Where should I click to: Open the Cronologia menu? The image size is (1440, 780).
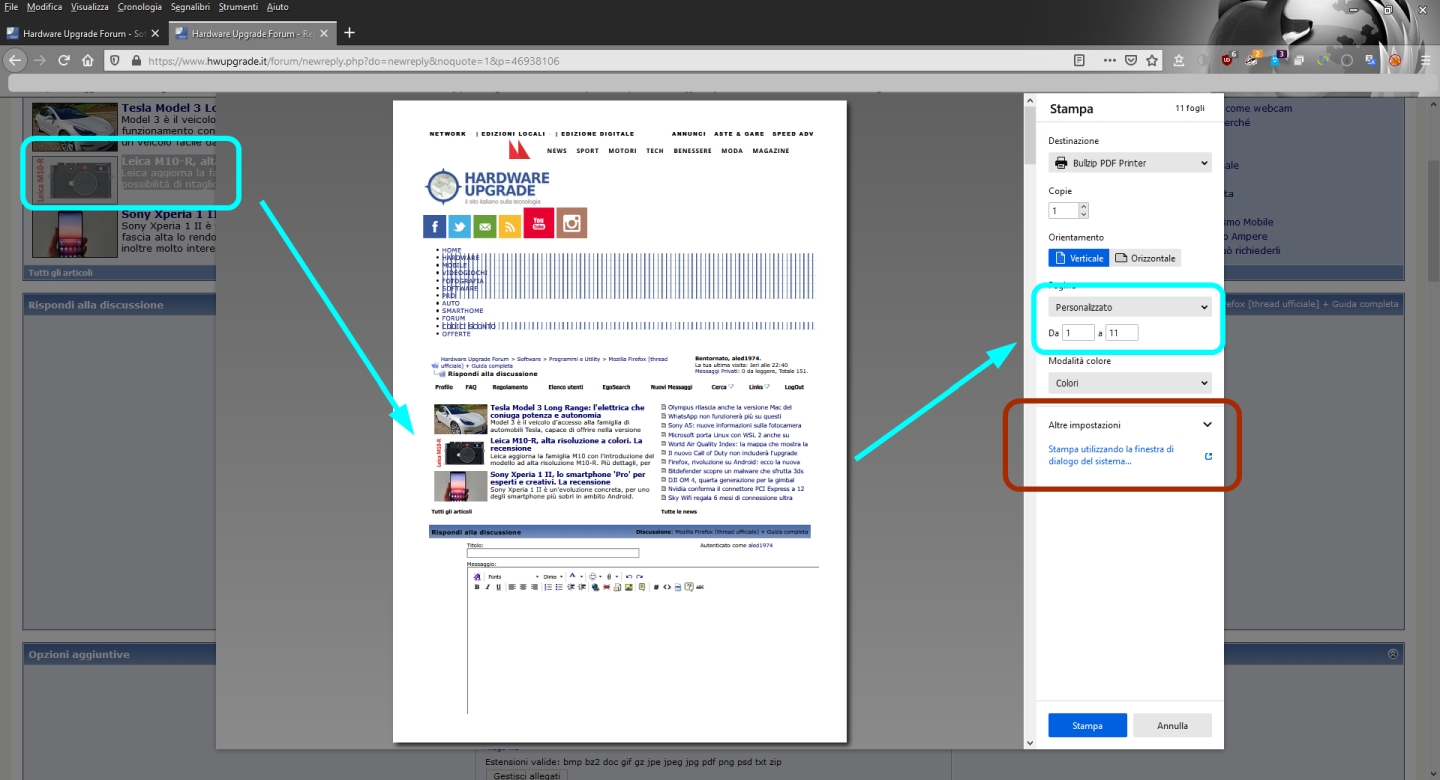(x=140, y=7)
